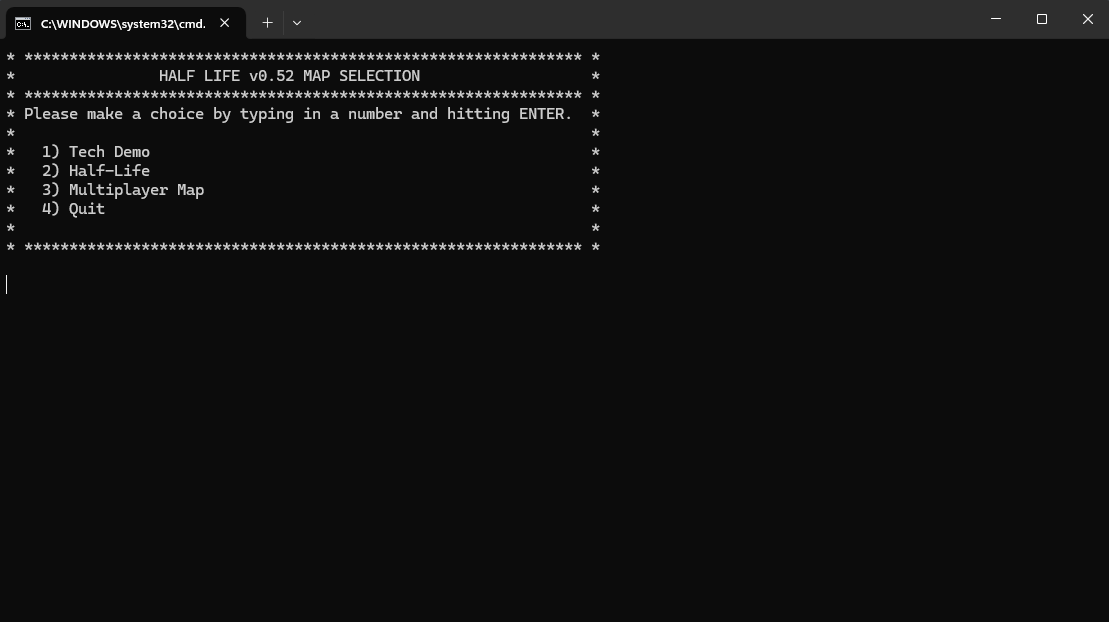
Task: Click the cmd icon in the tab
Action: click(23, 24)
